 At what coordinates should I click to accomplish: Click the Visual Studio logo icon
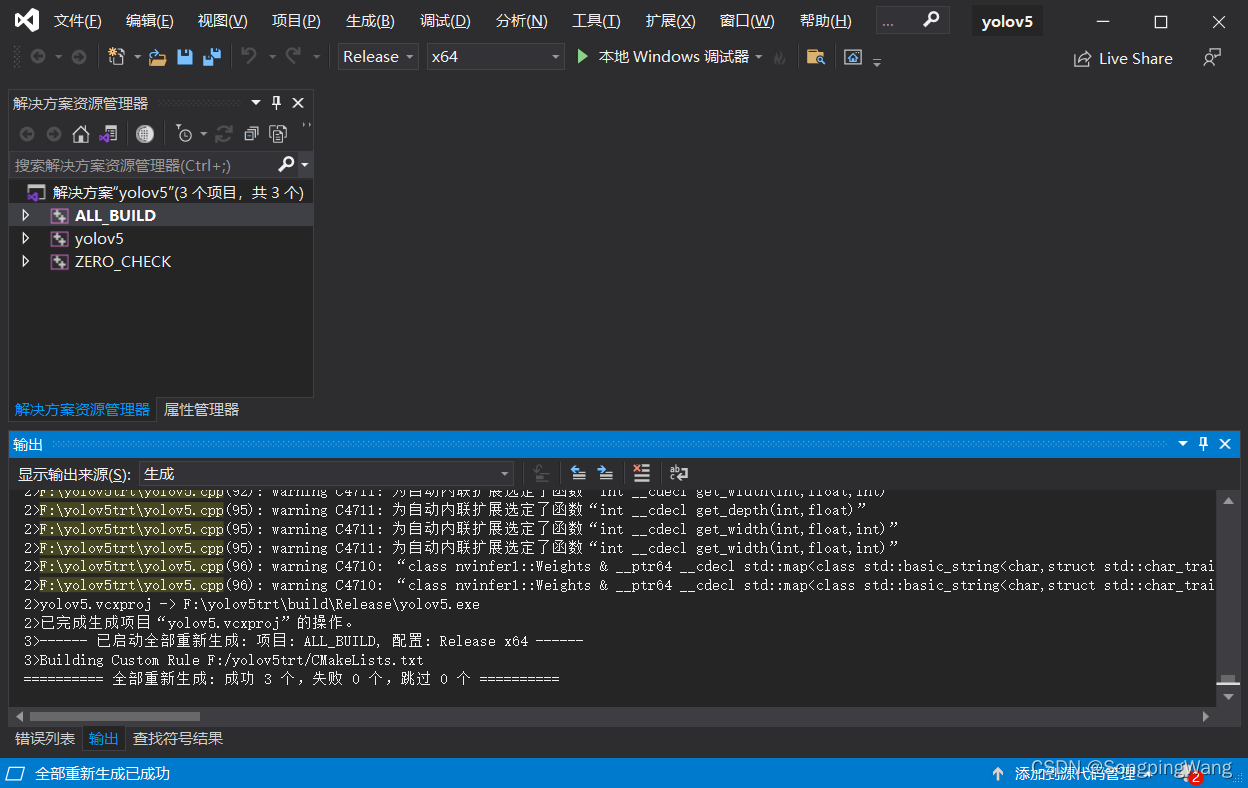click(26, 20)
